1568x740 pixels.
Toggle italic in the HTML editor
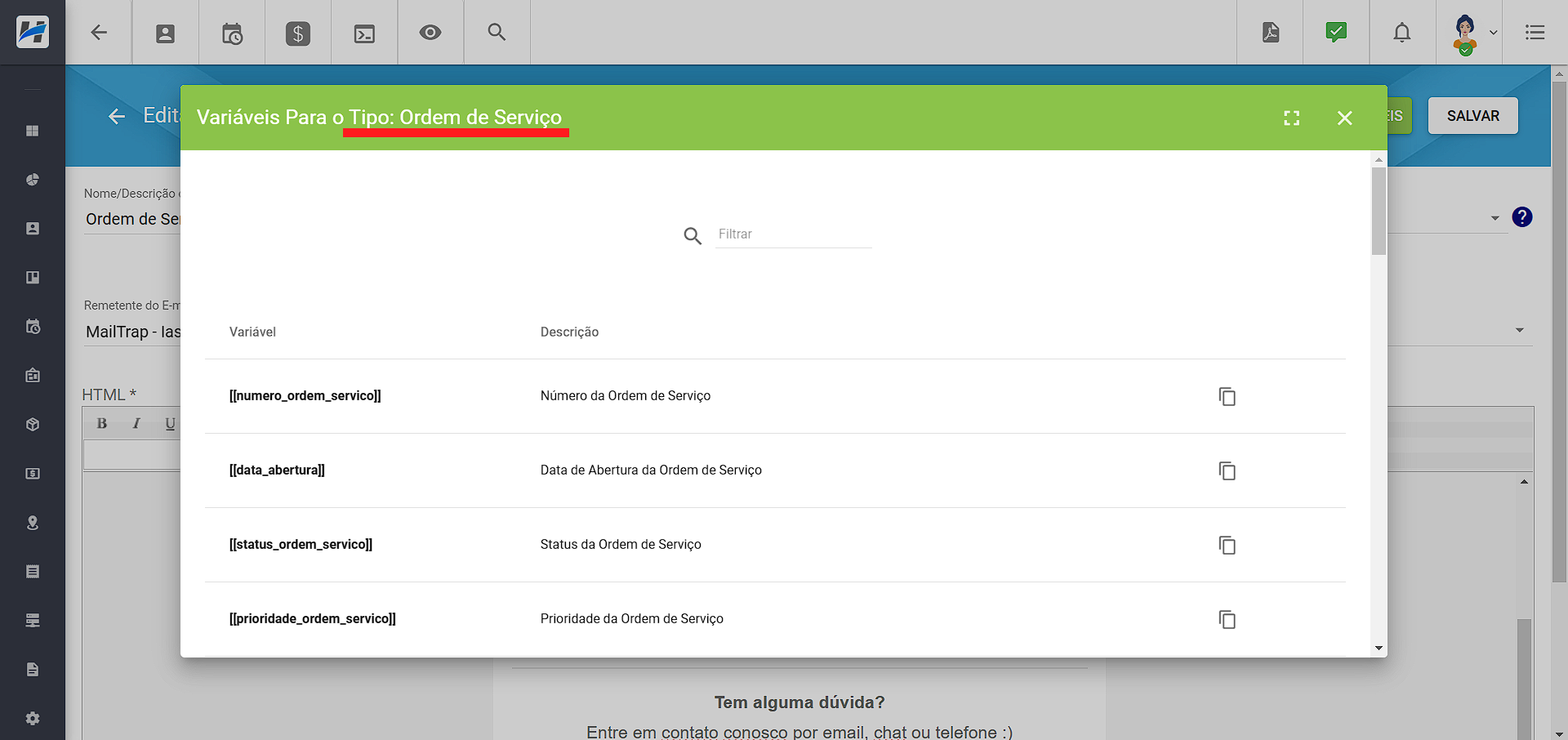136,423
